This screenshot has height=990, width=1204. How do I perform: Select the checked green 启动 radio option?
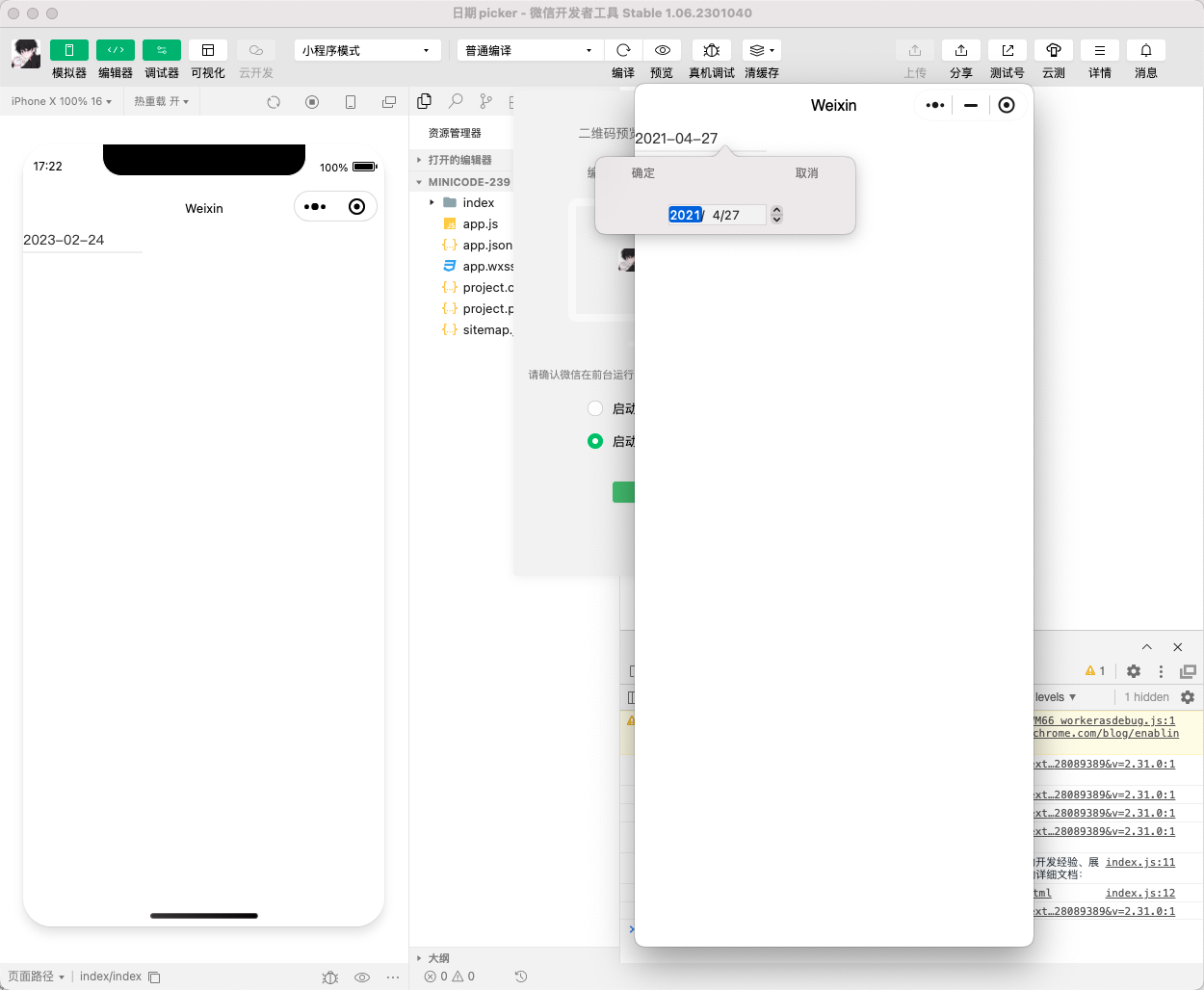point(595,441)
